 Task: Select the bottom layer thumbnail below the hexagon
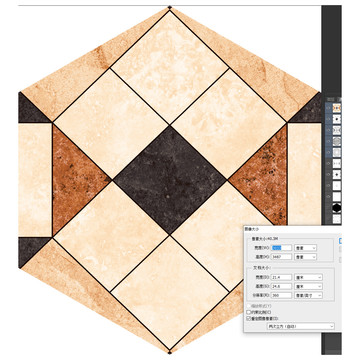tap(337, 219)
